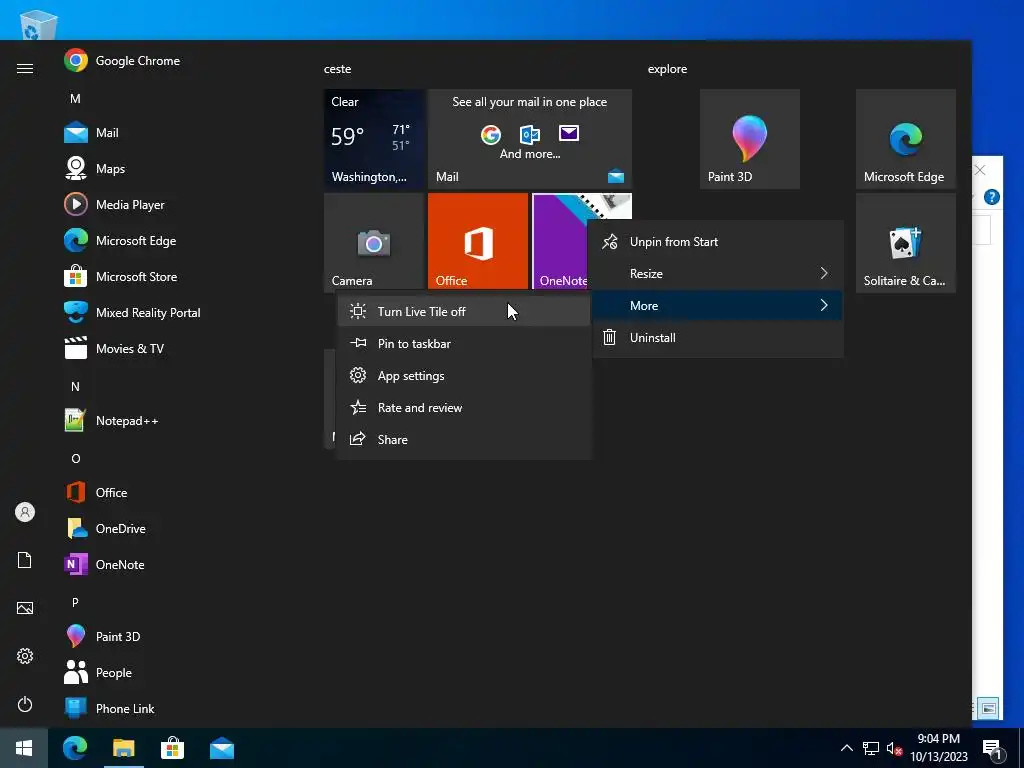This screenshot has height=768, width=1024.
Task: Open the clock showing 9:04 PM
Action: (939, 748)
